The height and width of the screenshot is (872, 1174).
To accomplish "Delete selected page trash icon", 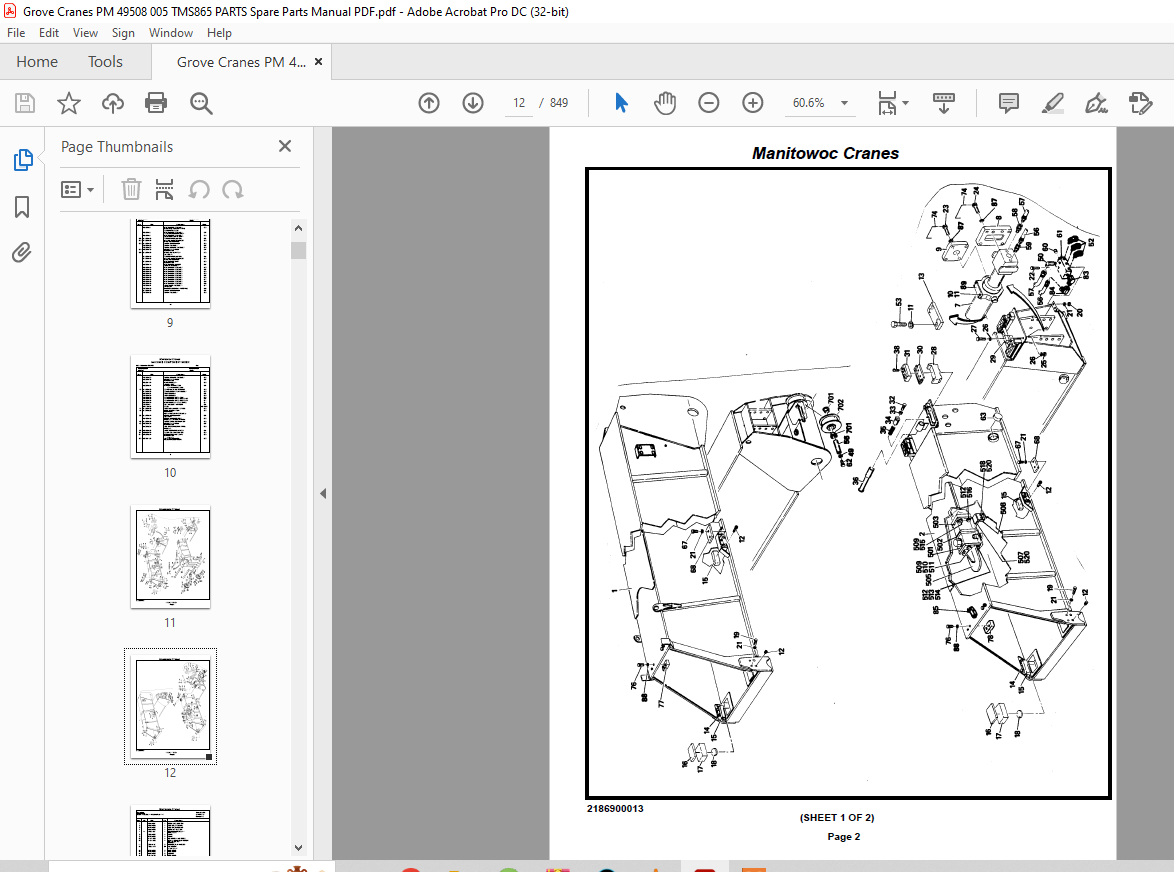I will coord(131,189).
